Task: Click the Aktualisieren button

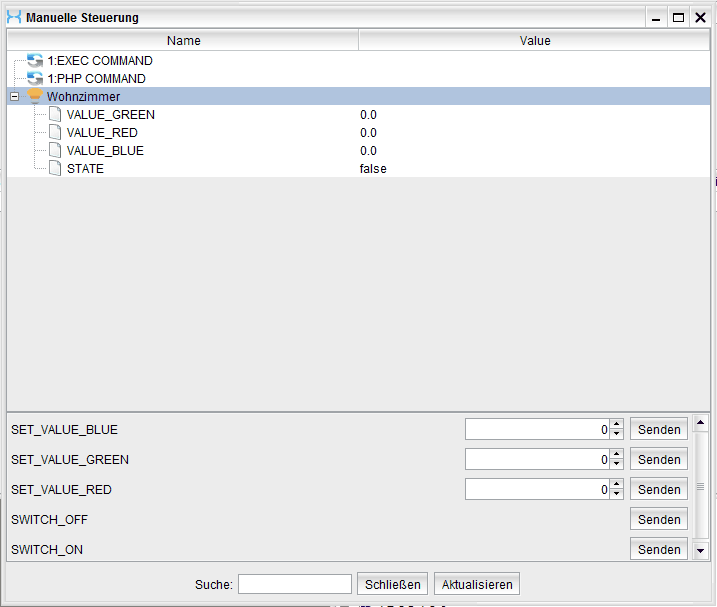Action: tap(477, 584)
